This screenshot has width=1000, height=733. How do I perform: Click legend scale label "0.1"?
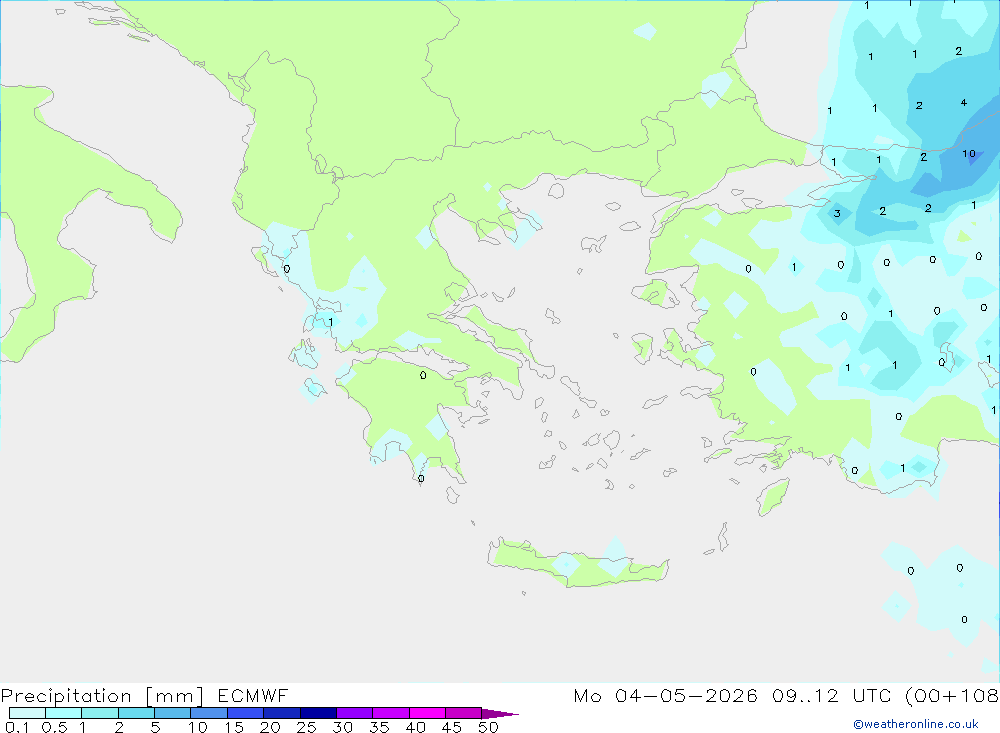coord(17,727)
